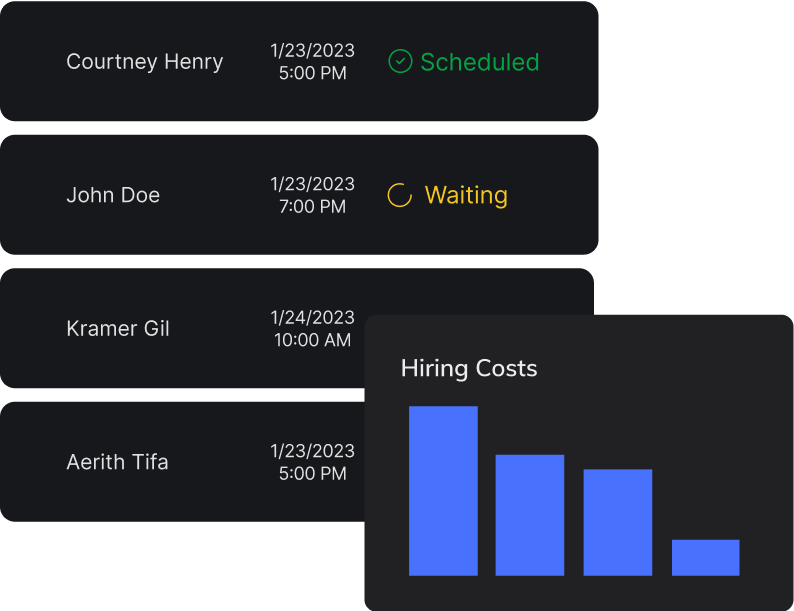This screenshot has width=794, height=611.
Task: Select the Waiting status label
Action: (466, 195)
